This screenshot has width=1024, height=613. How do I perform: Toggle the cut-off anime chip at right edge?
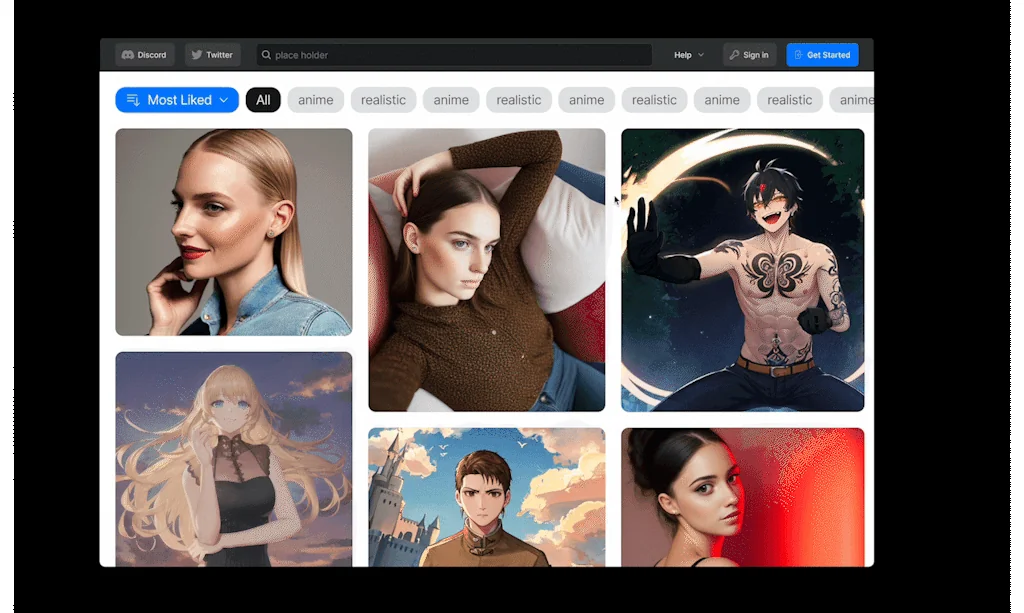[855, 100]
